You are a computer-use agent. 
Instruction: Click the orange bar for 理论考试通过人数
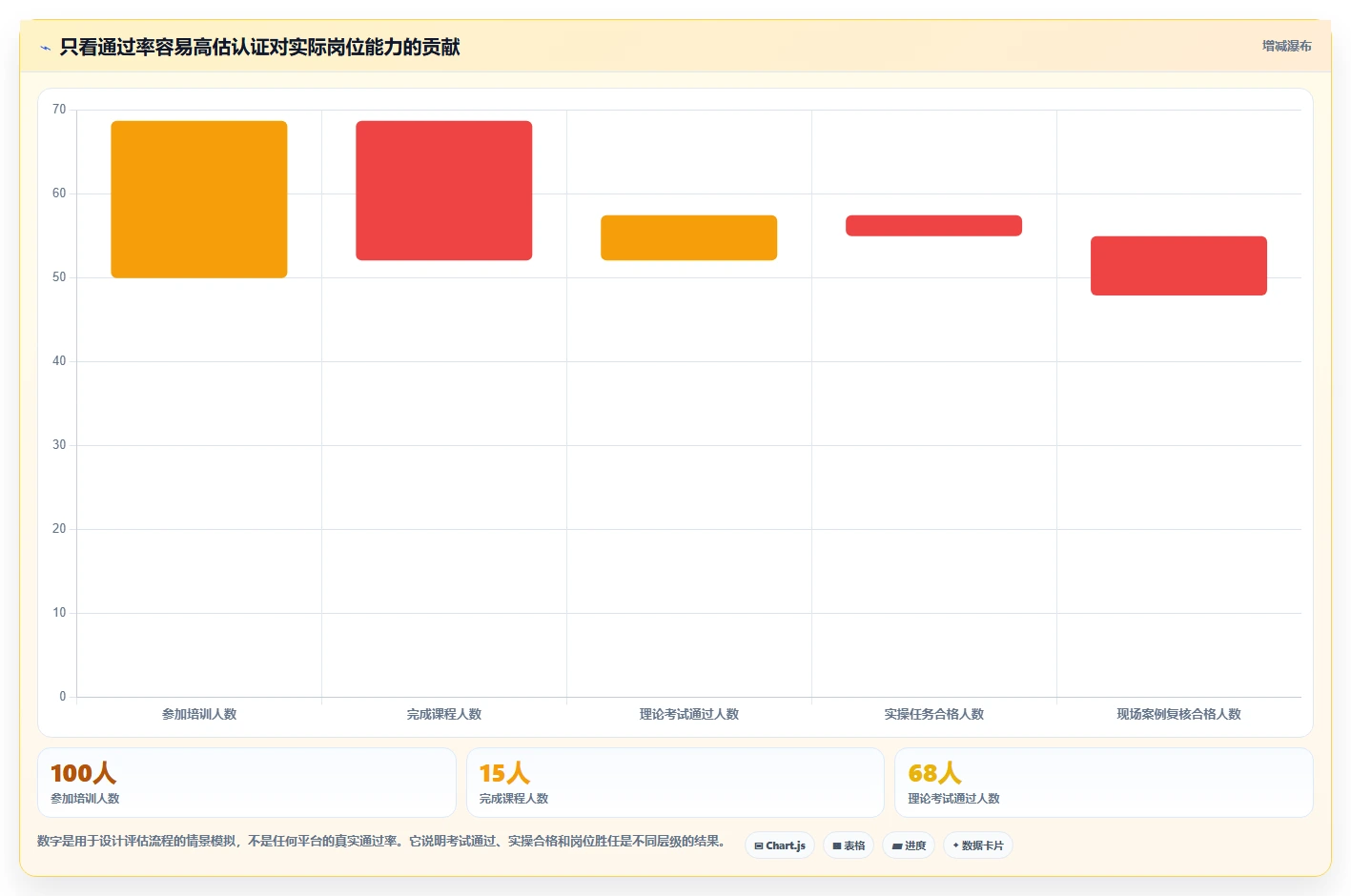tap(689, 237)
